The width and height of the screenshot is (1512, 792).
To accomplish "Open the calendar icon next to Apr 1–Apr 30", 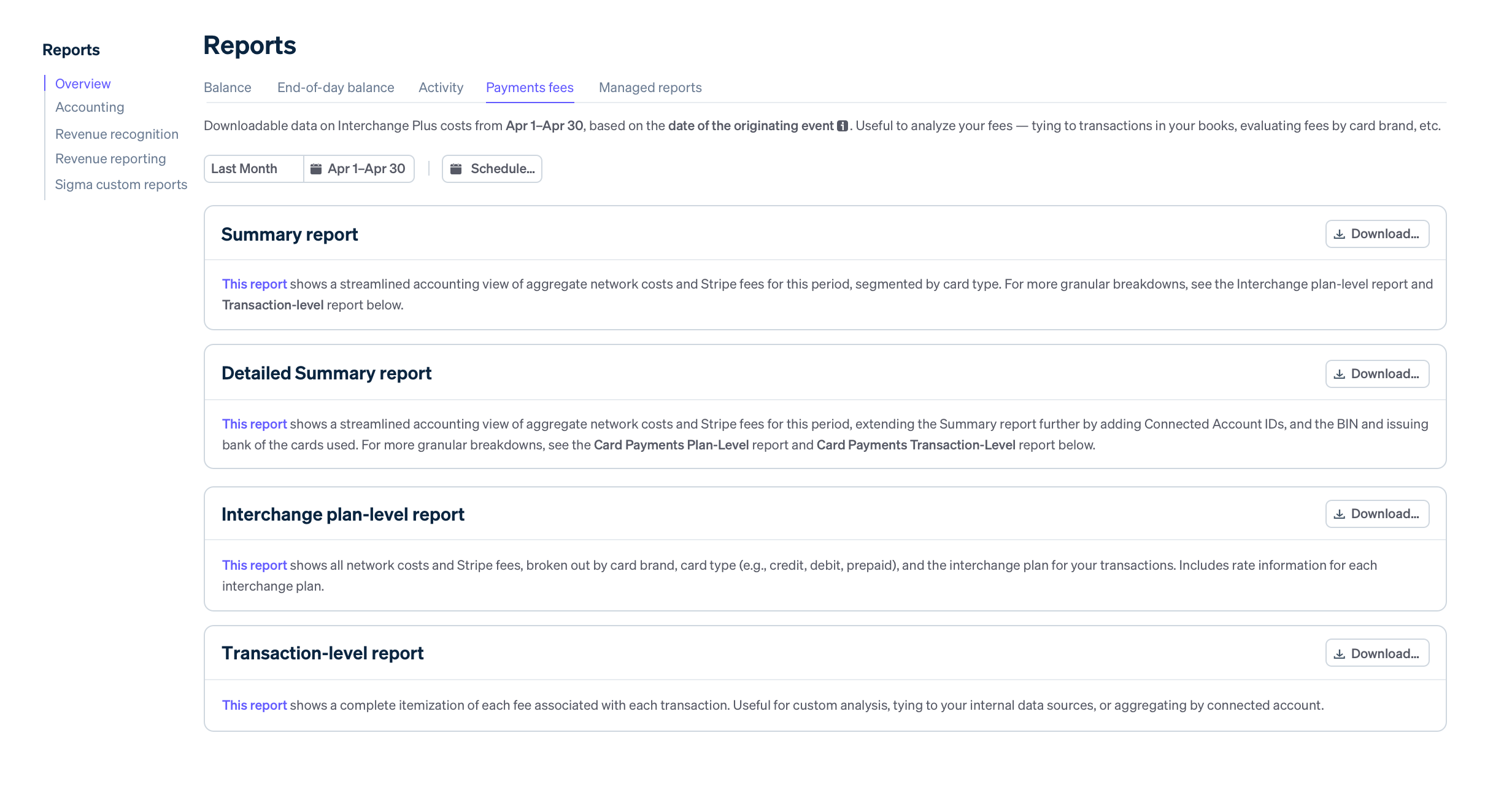I will [x=317, y=168].
